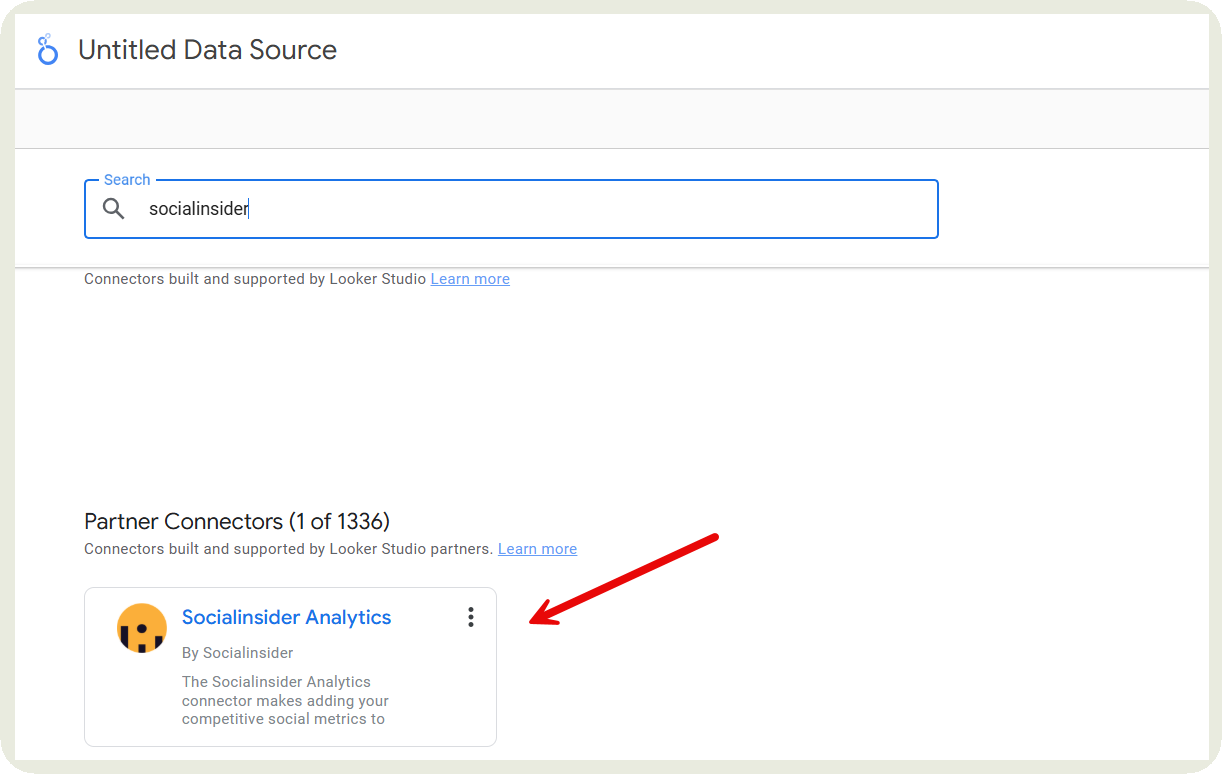Click the blue 'Search' field label

pyautogui.click(x=127, y=180)
